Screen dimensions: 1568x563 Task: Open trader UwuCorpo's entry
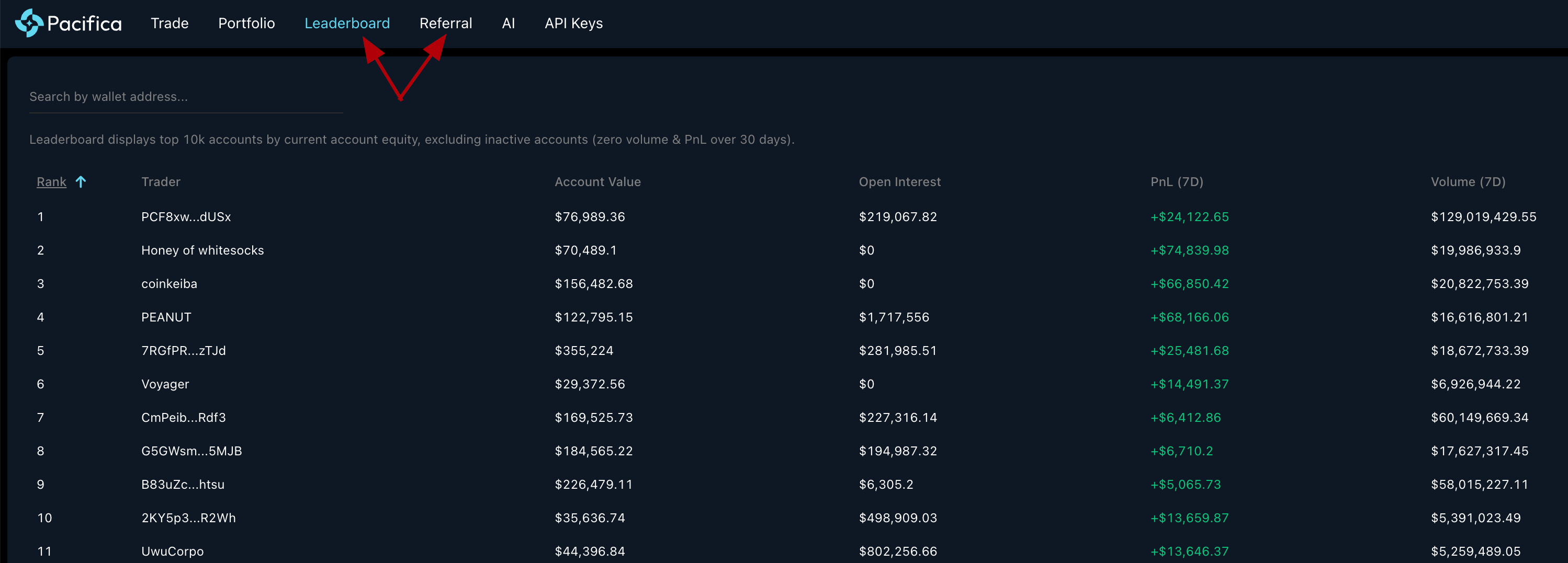[x=172, y=551]
